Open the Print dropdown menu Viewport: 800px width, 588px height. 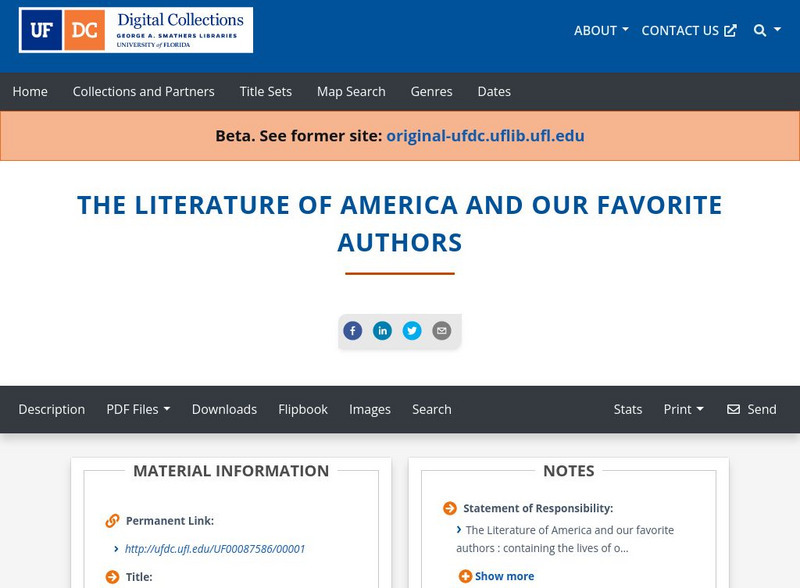tap(683, 409)
